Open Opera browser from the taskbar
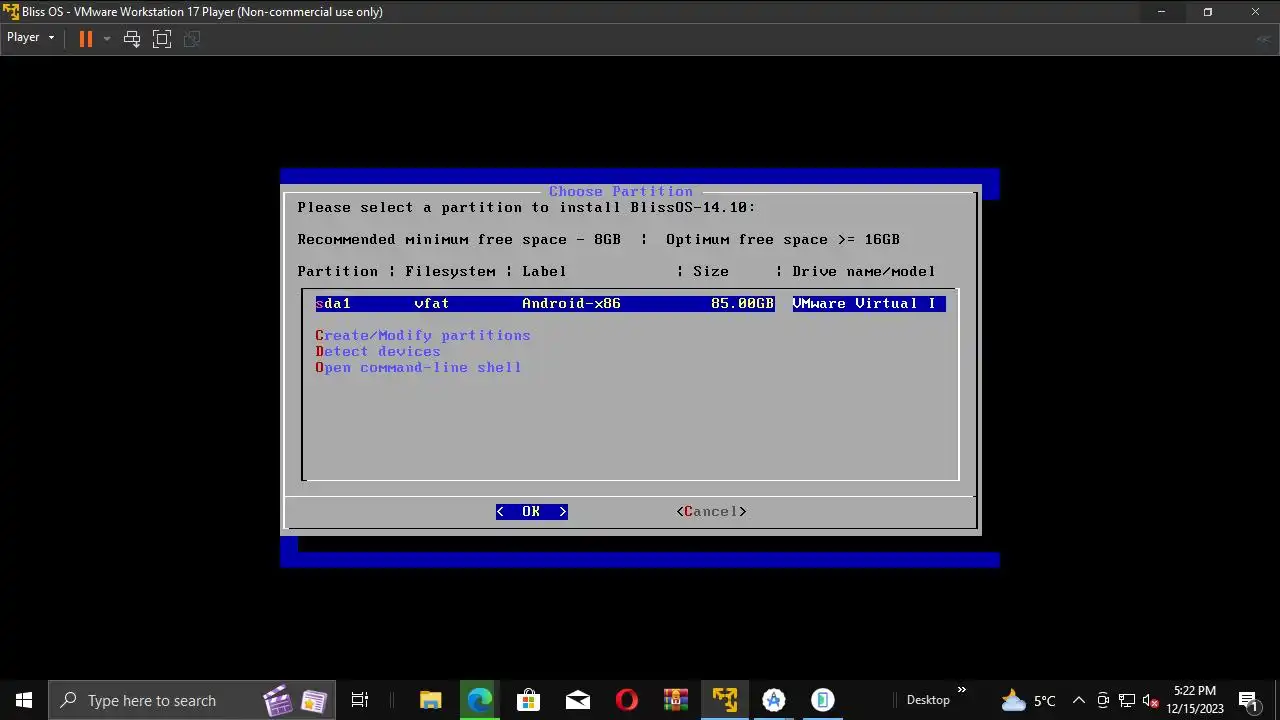Viewport: 1280px width, 720px height. coord(626,700)
